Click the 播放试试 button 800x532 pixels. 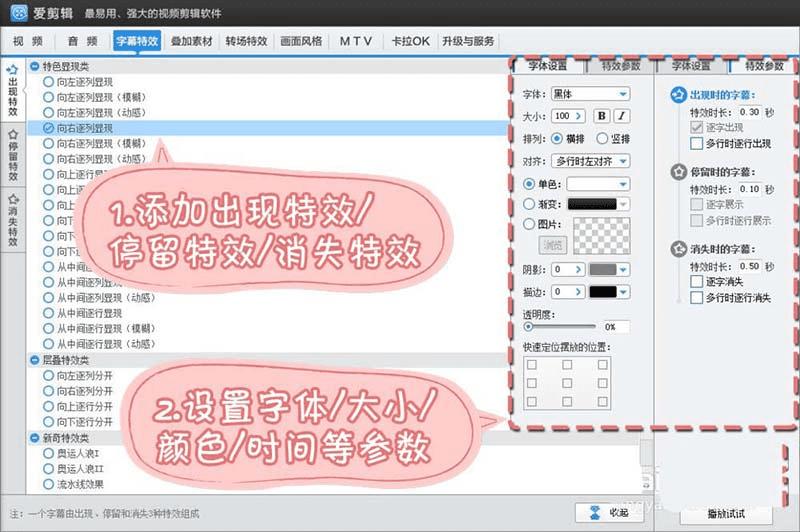[726, 514]
